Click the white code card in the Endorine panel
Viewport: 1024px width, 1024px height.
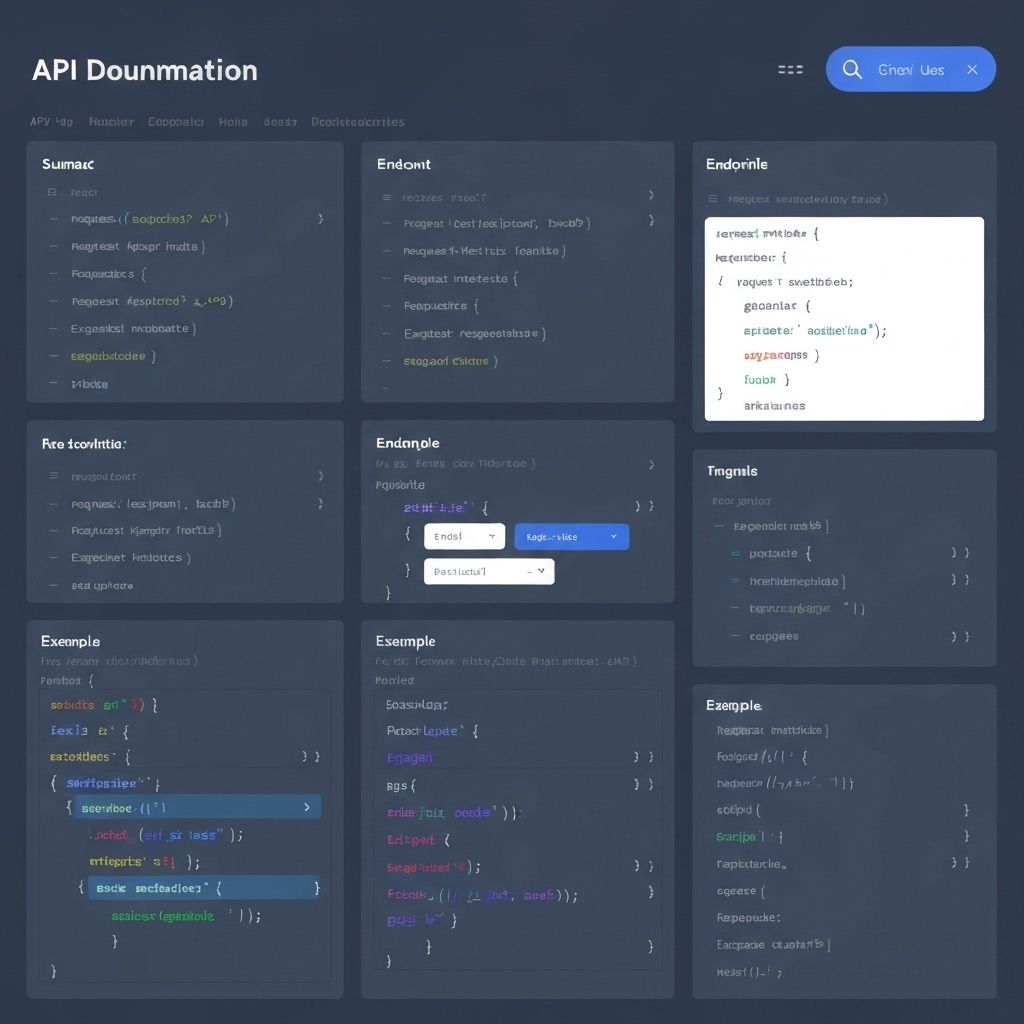point(844,319)
